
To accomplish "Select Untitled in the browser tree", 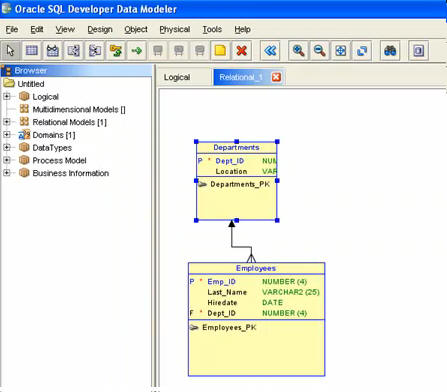I will tap(31, 84).
